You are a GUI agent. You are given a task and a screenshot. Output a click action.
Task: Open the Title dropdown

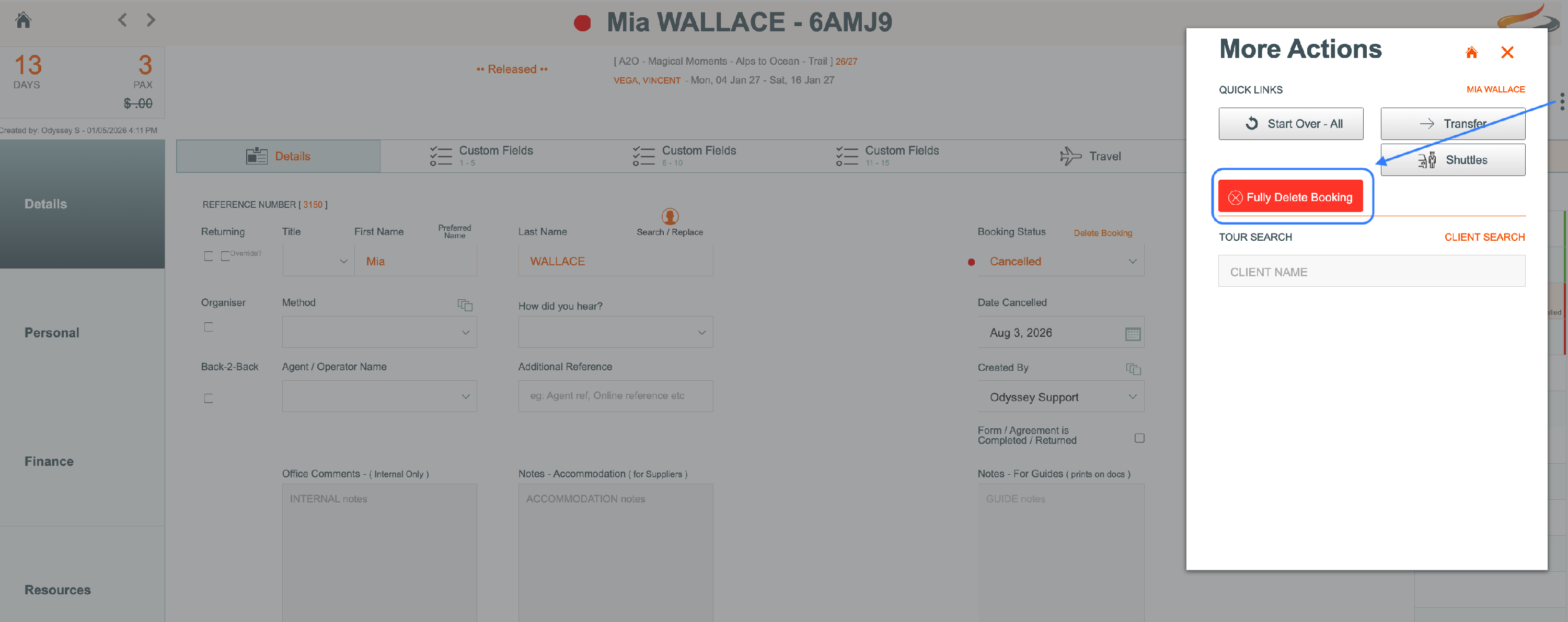click(318, 261)
